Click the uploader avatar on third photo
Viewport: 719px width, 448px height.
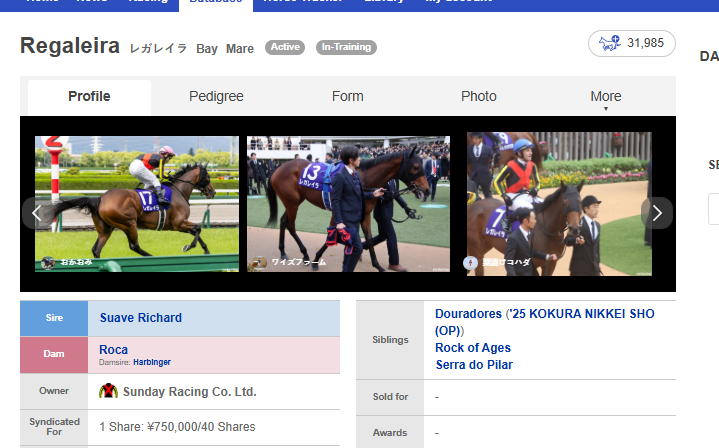(x=470, y=263)
